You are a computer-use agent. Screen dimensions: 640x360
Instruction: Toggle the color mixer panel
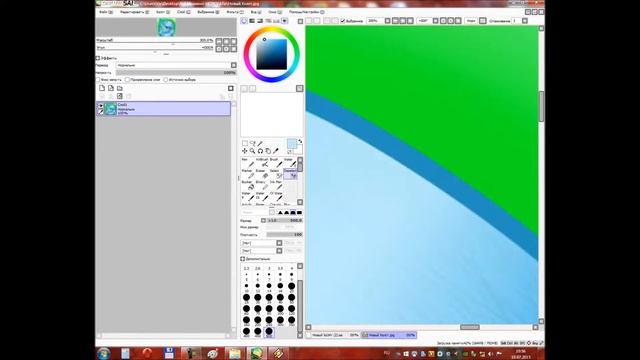tap(268, 20)
